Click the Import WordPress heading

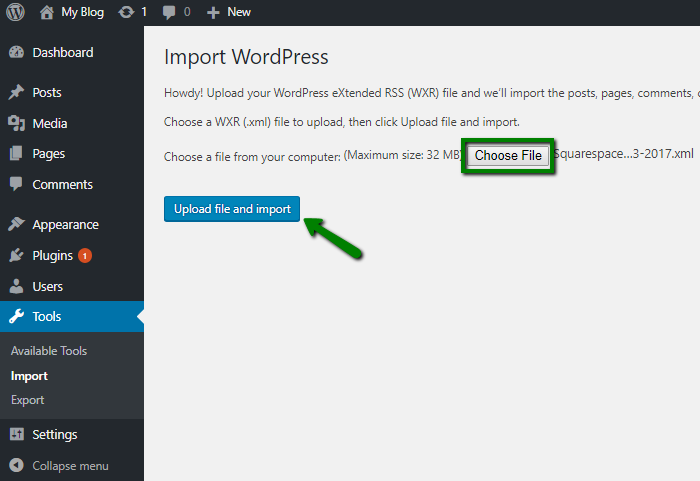(246, 57)
